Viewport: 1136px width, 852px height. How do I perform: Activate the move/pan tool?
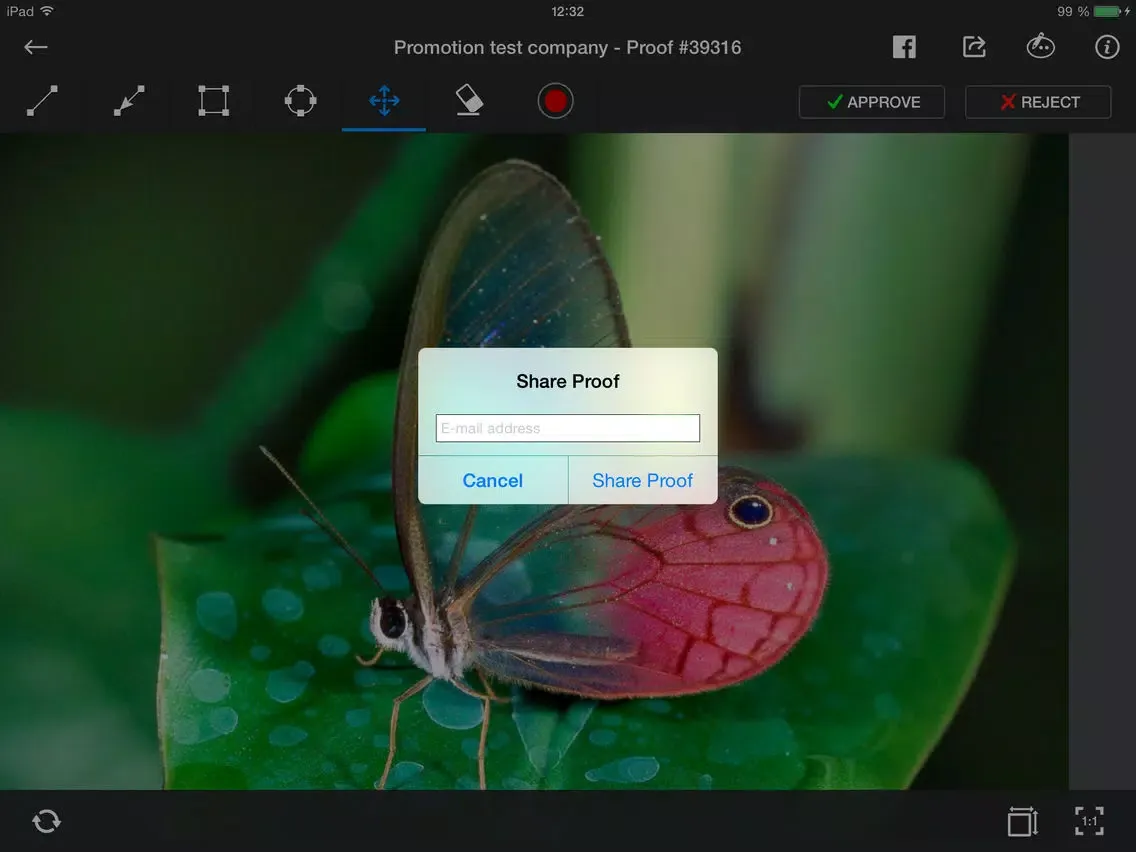(384, 101)
